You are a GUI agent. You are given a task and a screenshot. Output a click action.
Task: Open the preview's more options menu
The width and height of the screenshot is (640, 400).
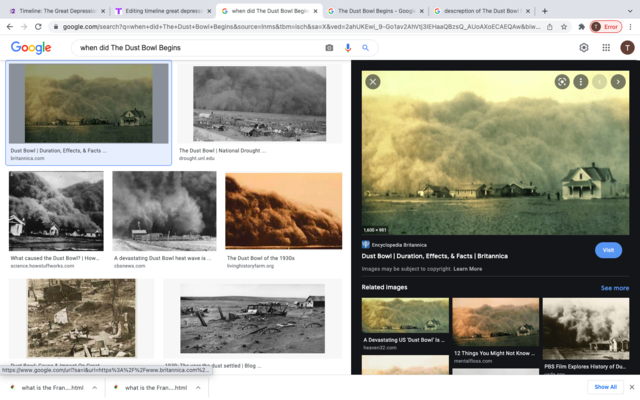pyautogui.click(x=580, y=82)
